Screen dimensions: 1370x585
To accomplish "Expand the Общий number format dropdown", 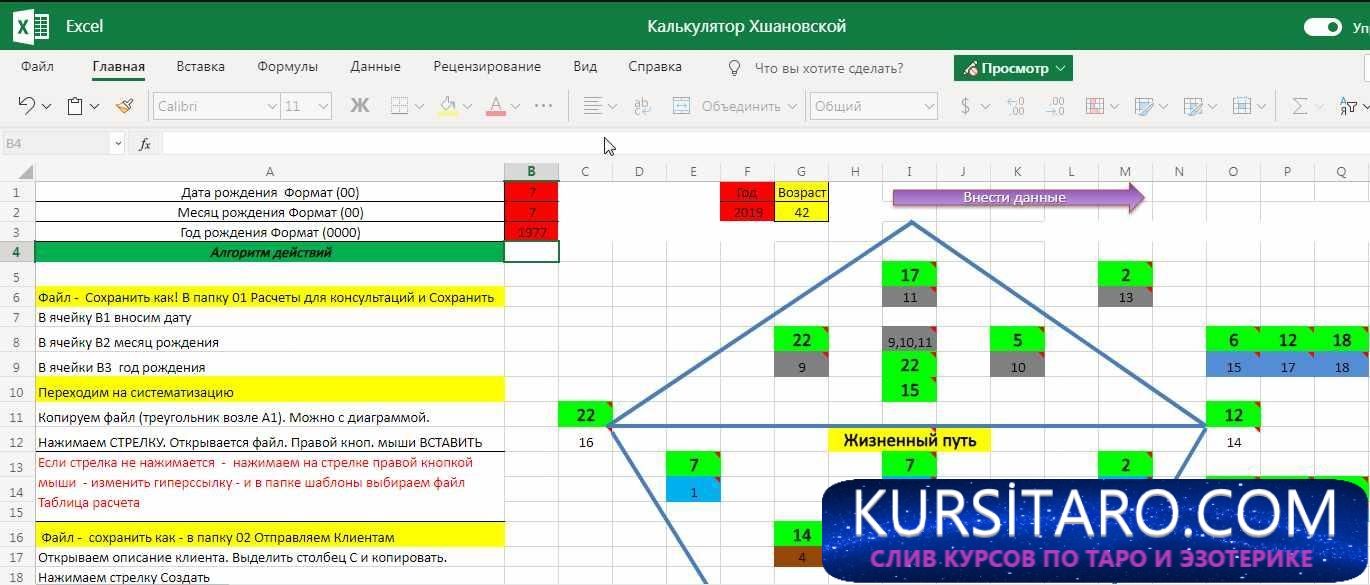I will point(874,106).
